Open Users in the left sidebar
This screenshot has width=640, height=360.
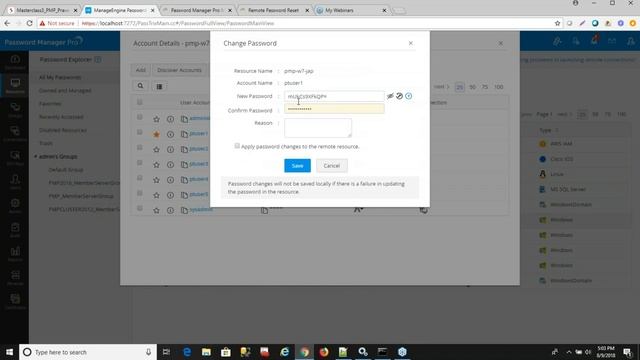coord(15,182)
